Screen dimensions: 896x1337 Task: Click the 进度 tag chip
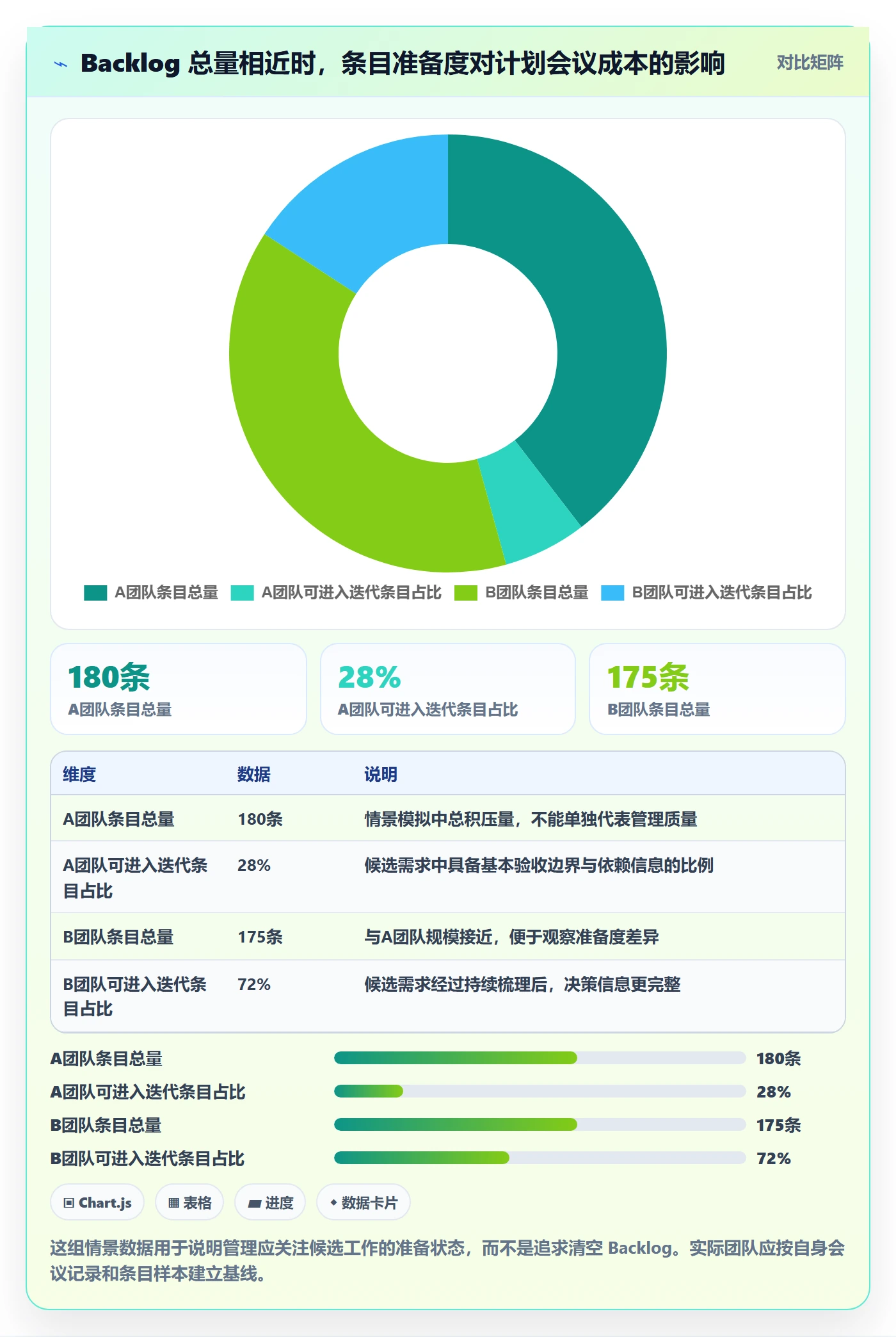tap(270, 1203)
